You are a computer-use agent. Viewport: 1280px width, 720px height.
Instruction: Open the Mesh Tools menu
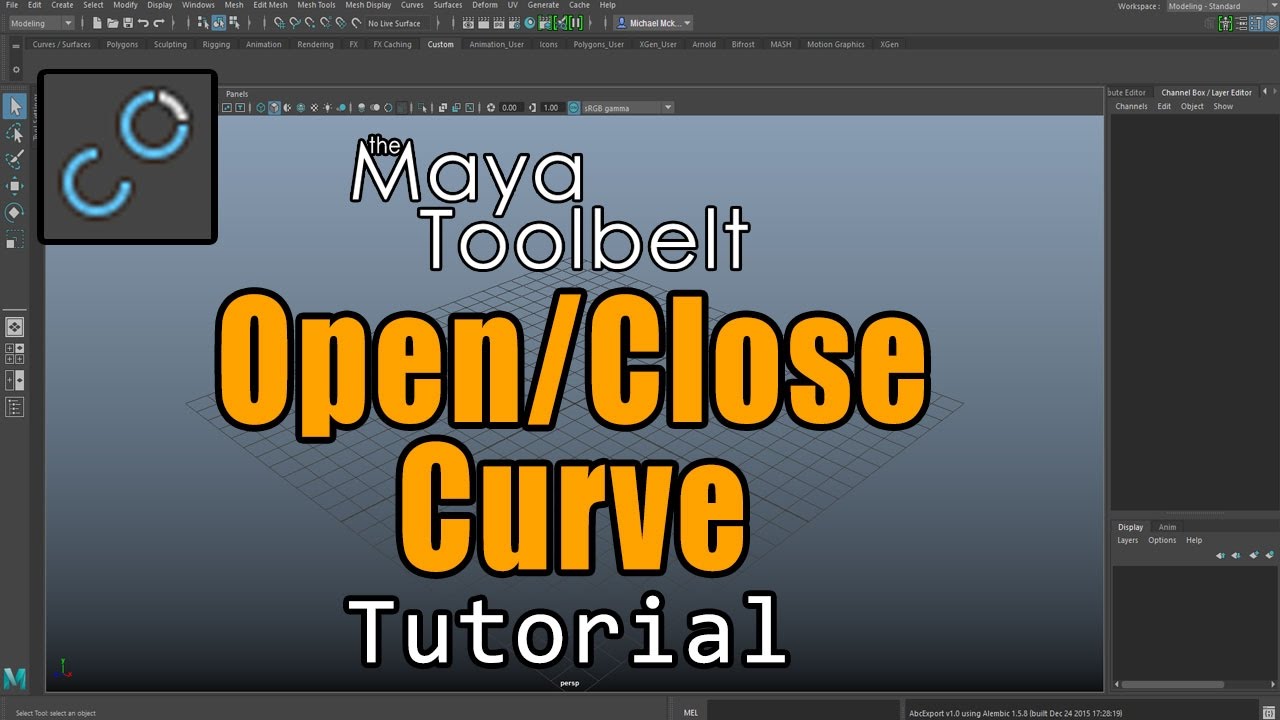[316, 5]
